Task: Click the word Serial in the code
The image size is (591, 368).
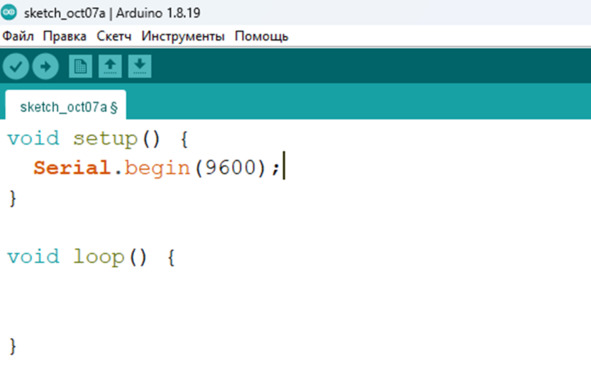Action: [72, 167]
